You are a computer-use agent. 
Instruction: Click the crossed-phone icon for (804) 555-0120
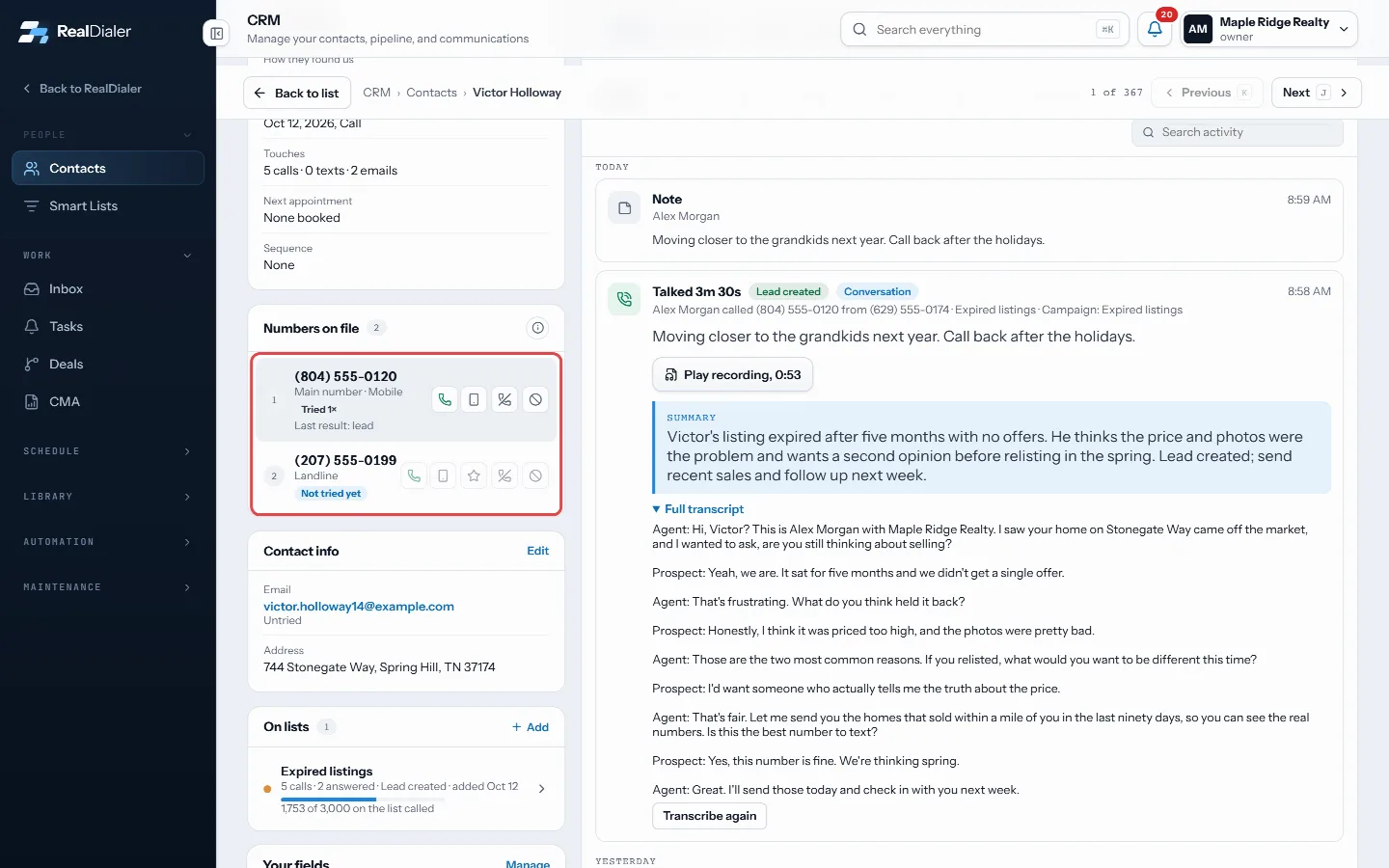[504, 399]
